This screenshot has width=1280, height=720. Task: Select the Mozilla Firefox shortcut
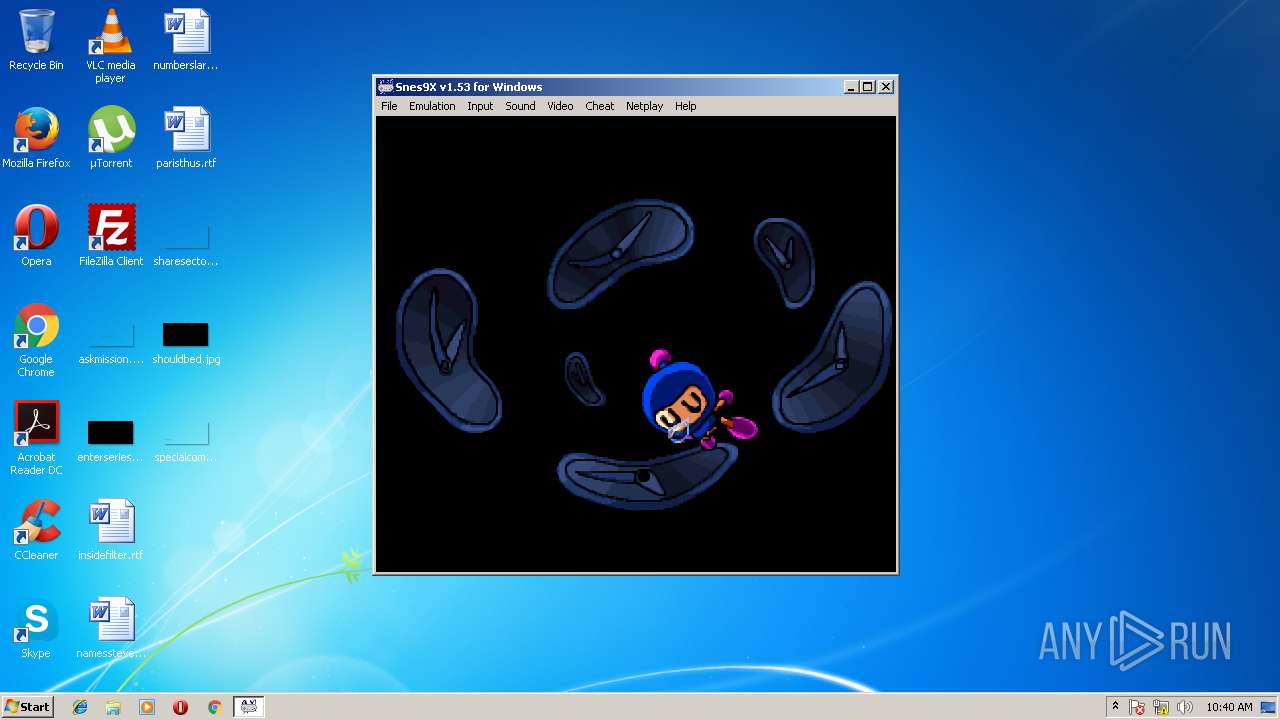coord(36,138)
